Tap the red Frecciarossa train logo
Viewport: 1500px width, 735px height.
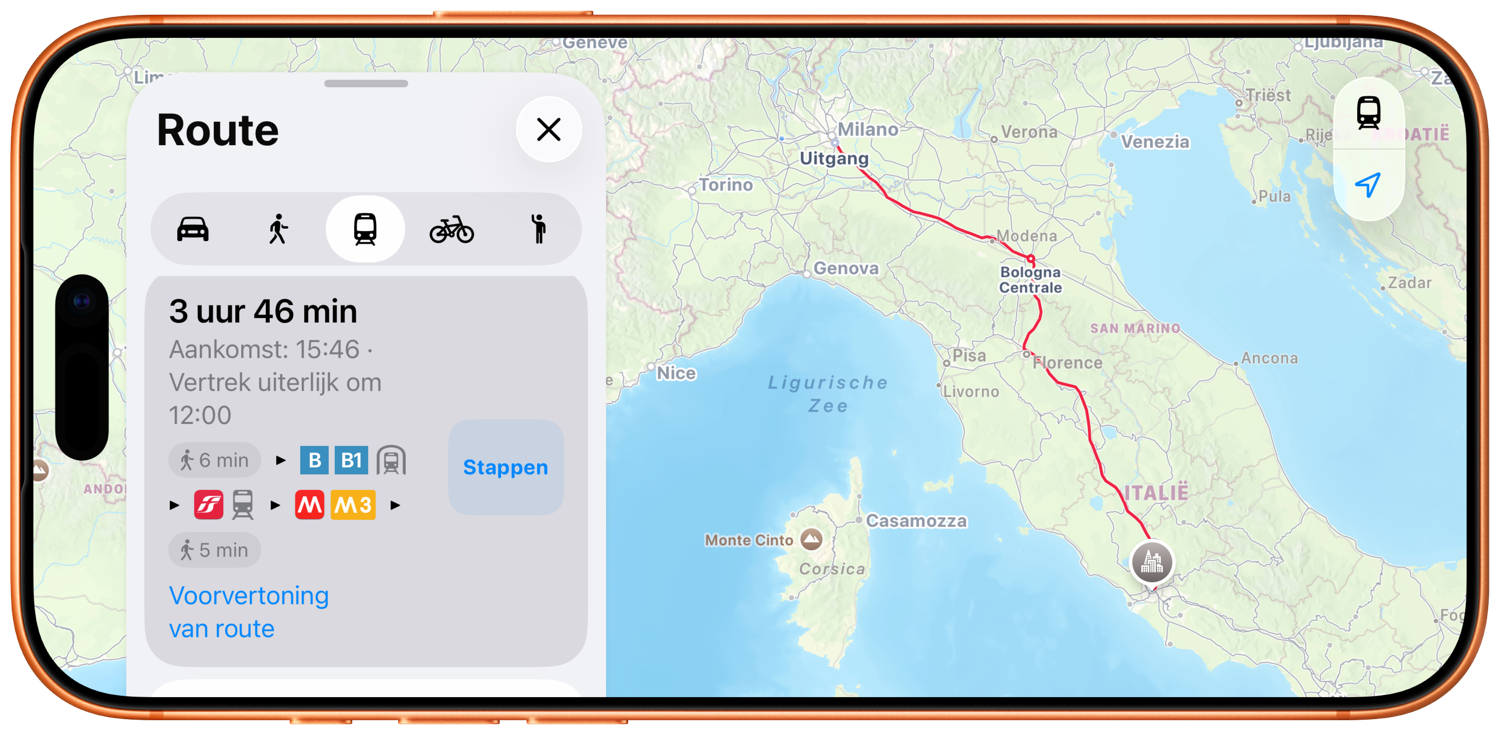(209, 505)
